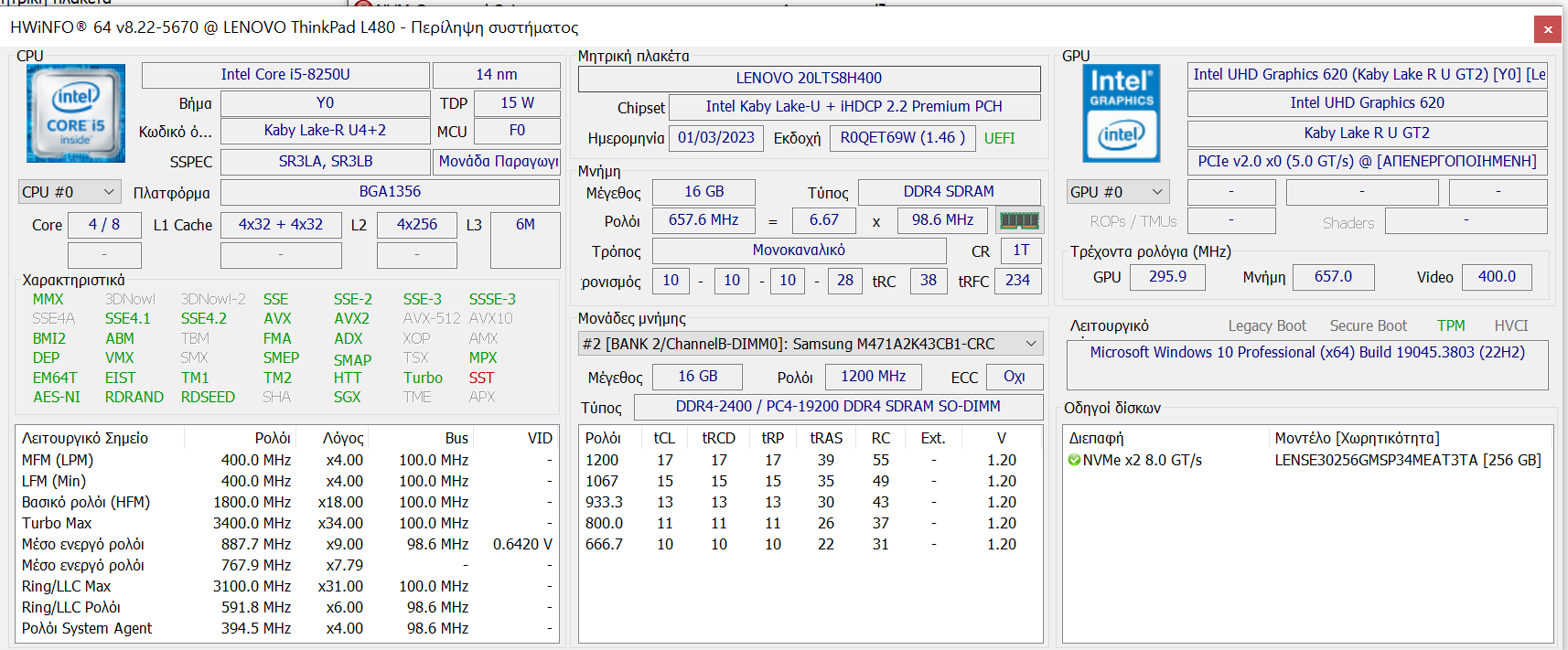The height and width of the screenshot is (650, 1568).
Task: Click the Ring/LLC Max row
Action: [x=287, y=587]
